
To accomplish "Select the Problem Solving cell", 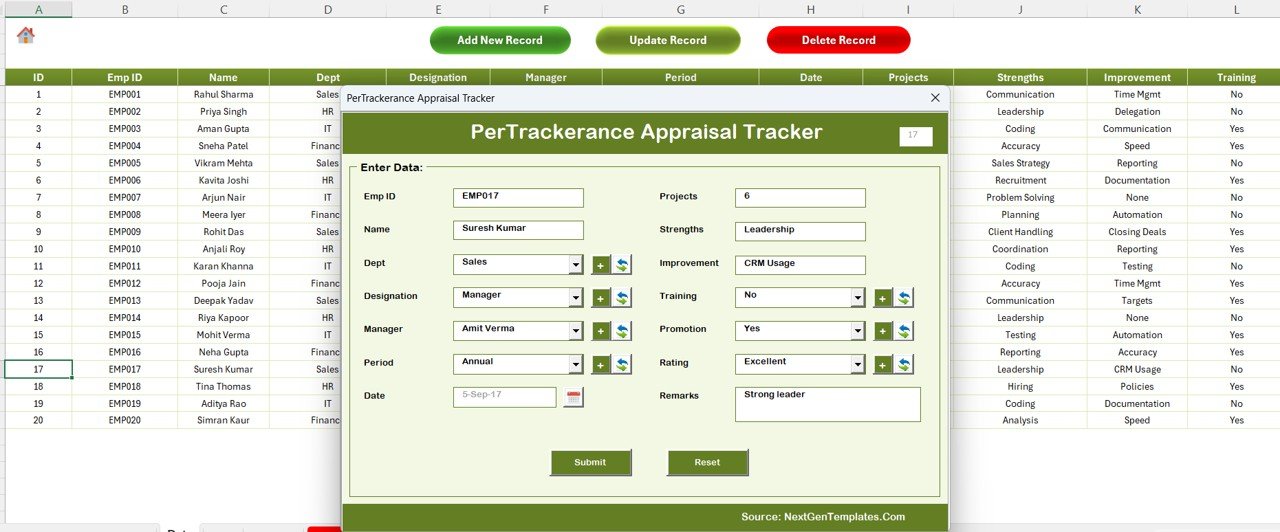I will pos(1020,198).
